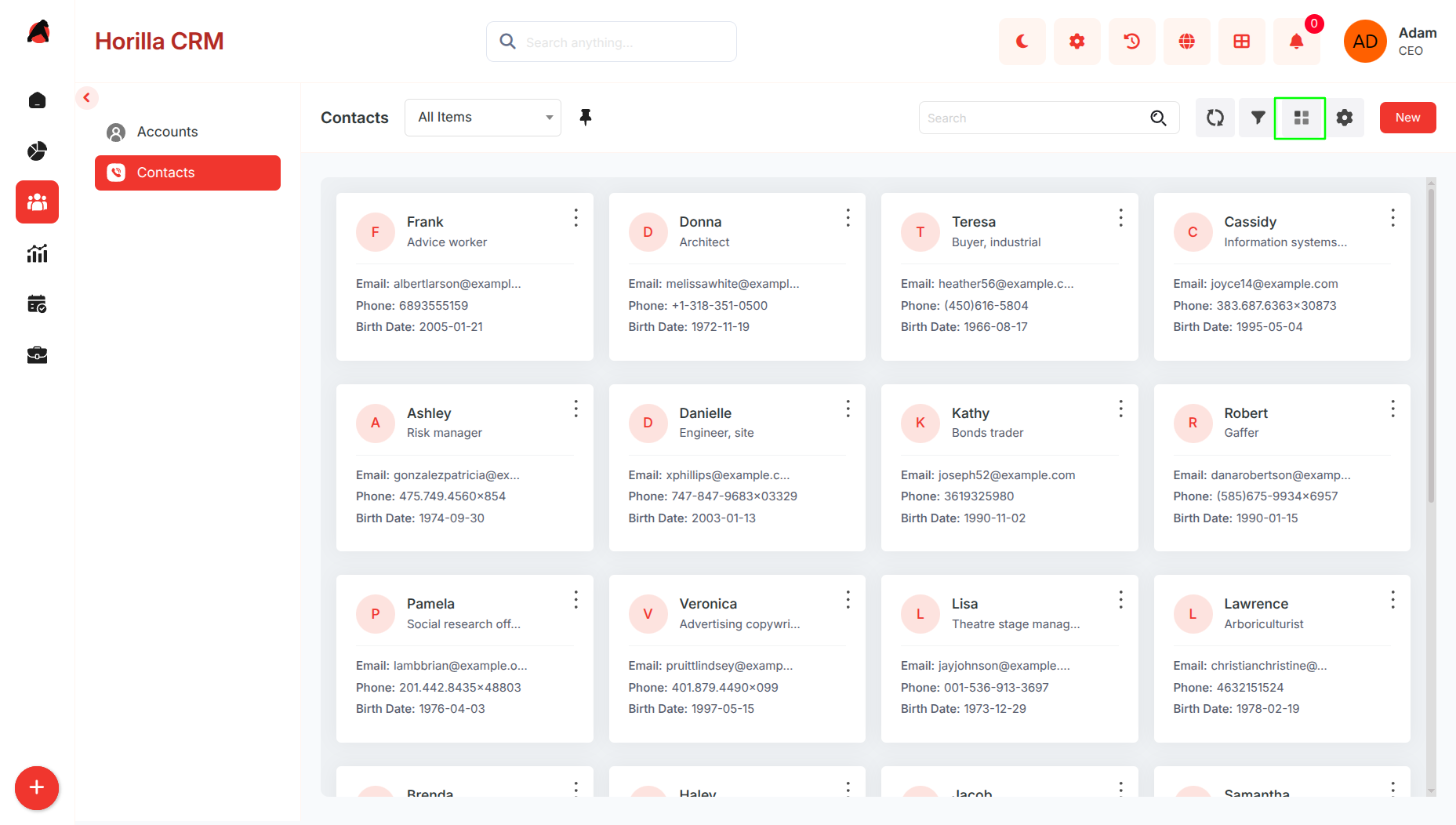Open pie chart dashboard sidebar icon
Image resolution: width=1456 pixels, height=825 pixels.
37,151
